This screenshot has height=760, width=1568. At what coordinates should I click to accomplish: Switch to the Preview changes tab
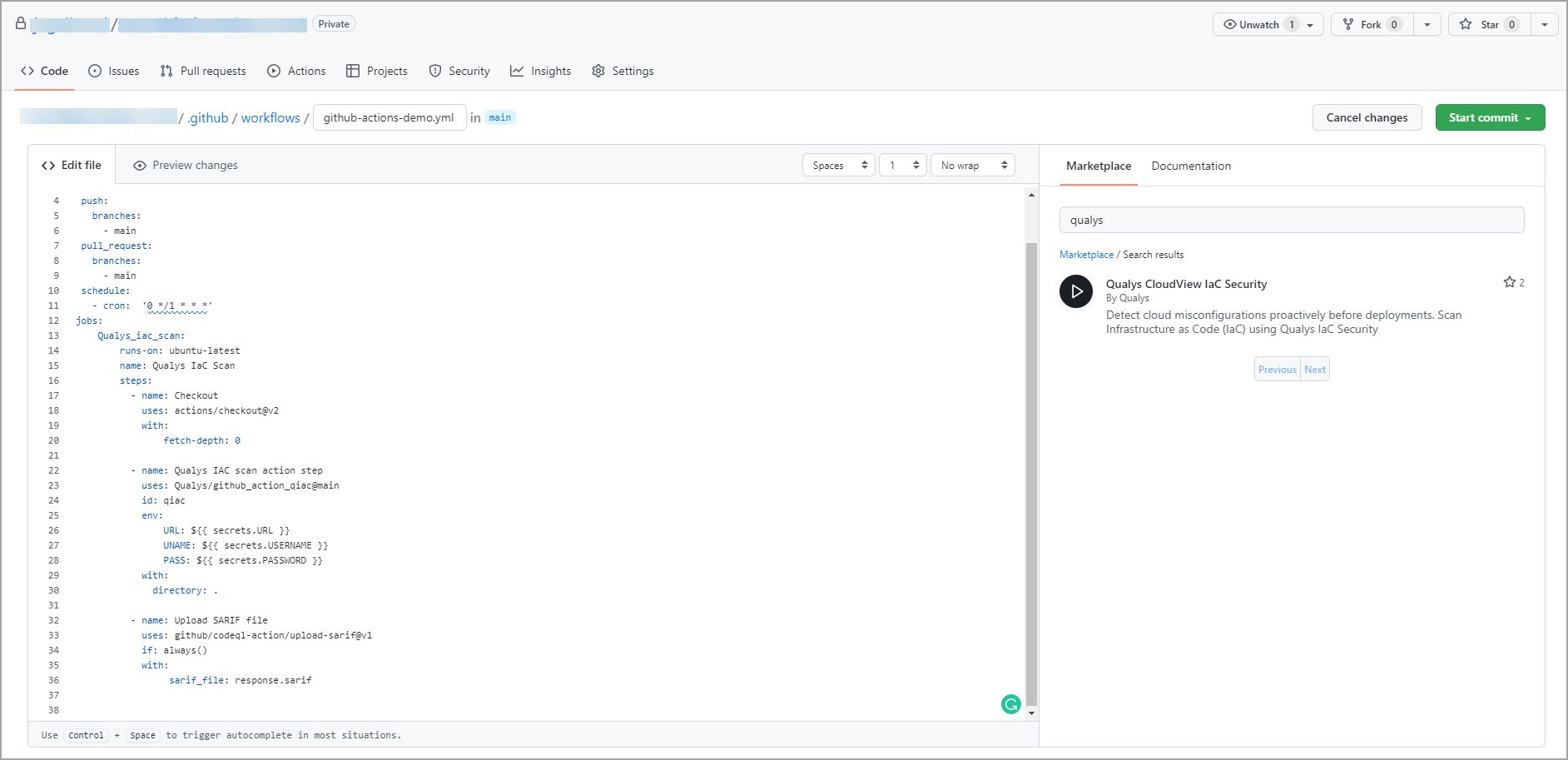pyautogui.click(x=185, y=165)
